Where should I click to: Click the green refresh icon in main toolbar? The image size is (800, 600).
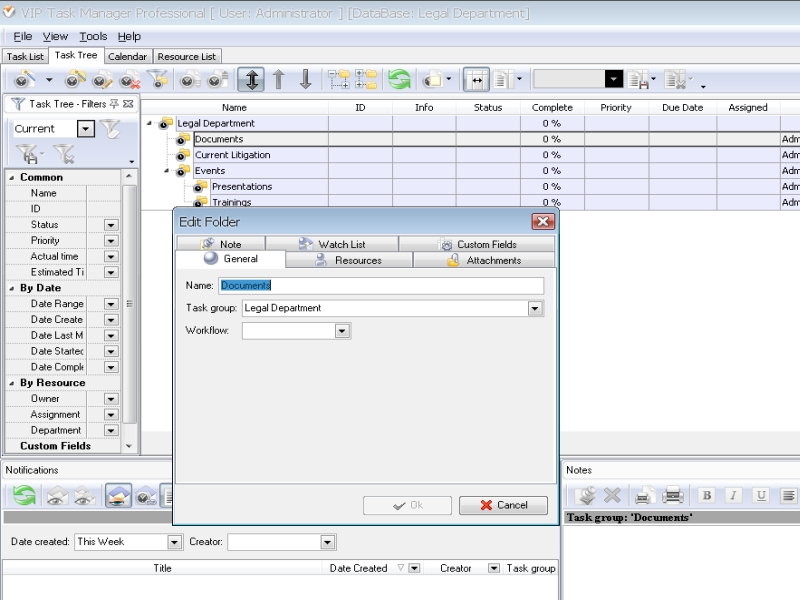[399, 80]
